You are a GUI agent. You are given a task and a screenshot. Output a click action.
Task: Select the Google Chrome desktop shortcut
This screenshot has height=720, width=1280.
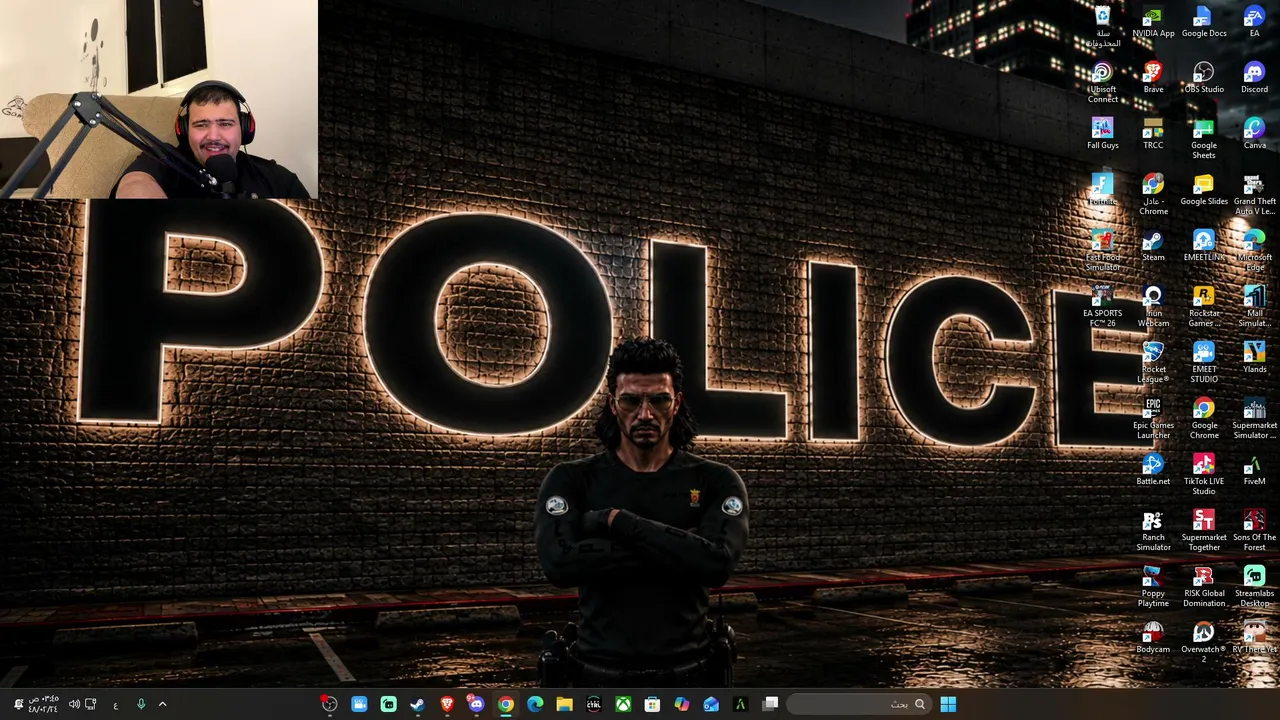(1204, 419)
